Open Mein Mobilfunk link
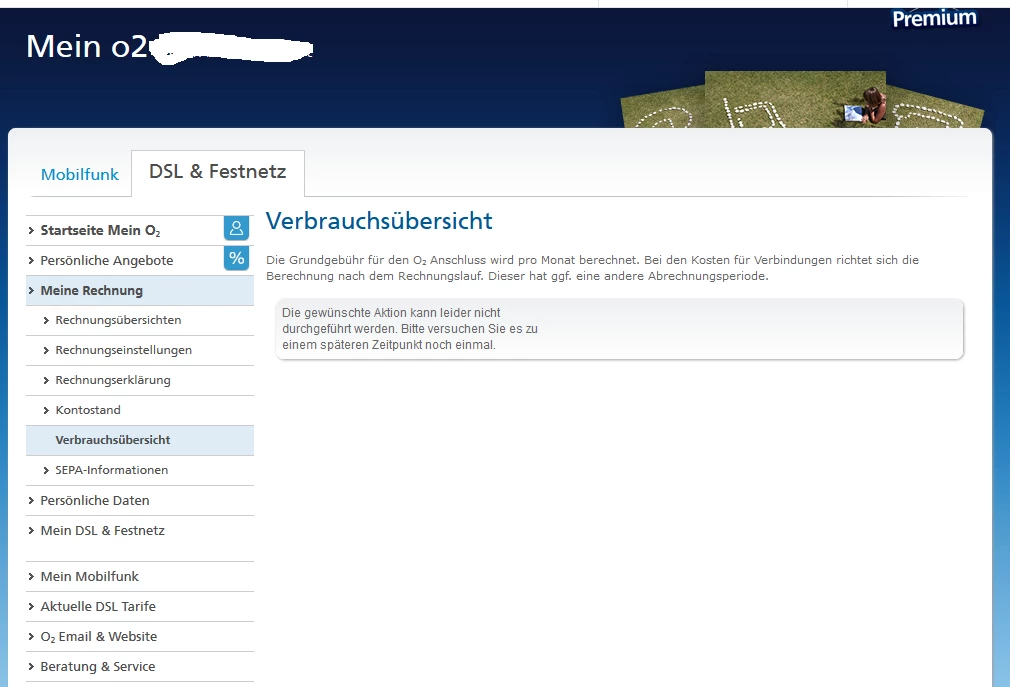Image resolution: width=1010 pixels, height=687 pixels. (x=90, y=576)
